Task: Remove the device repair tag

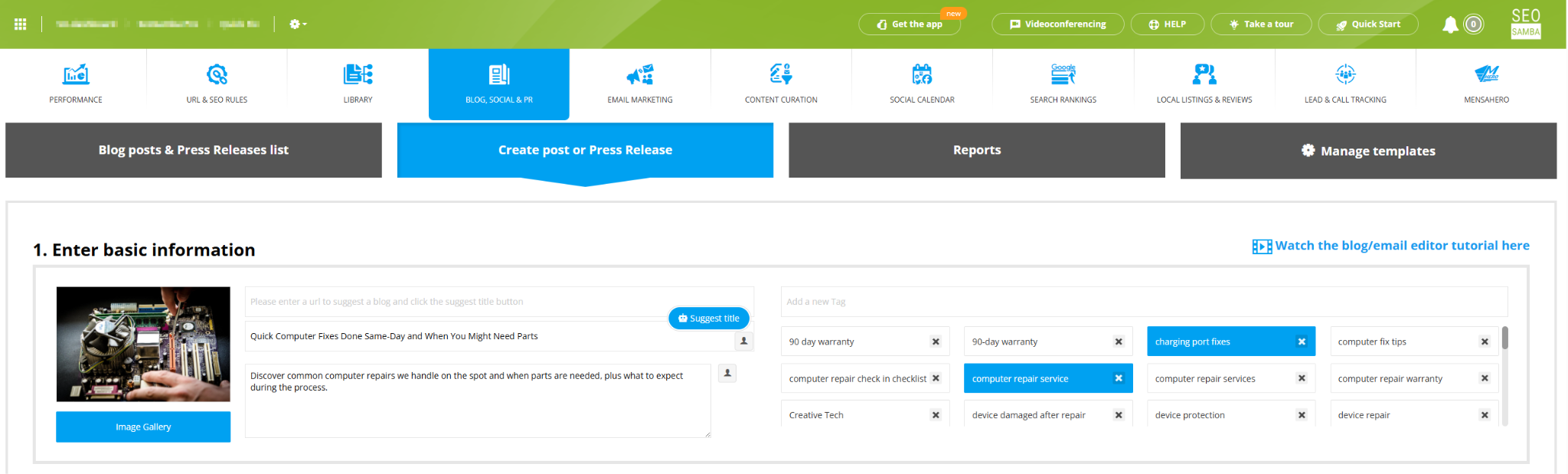Action: (1485, 415)
